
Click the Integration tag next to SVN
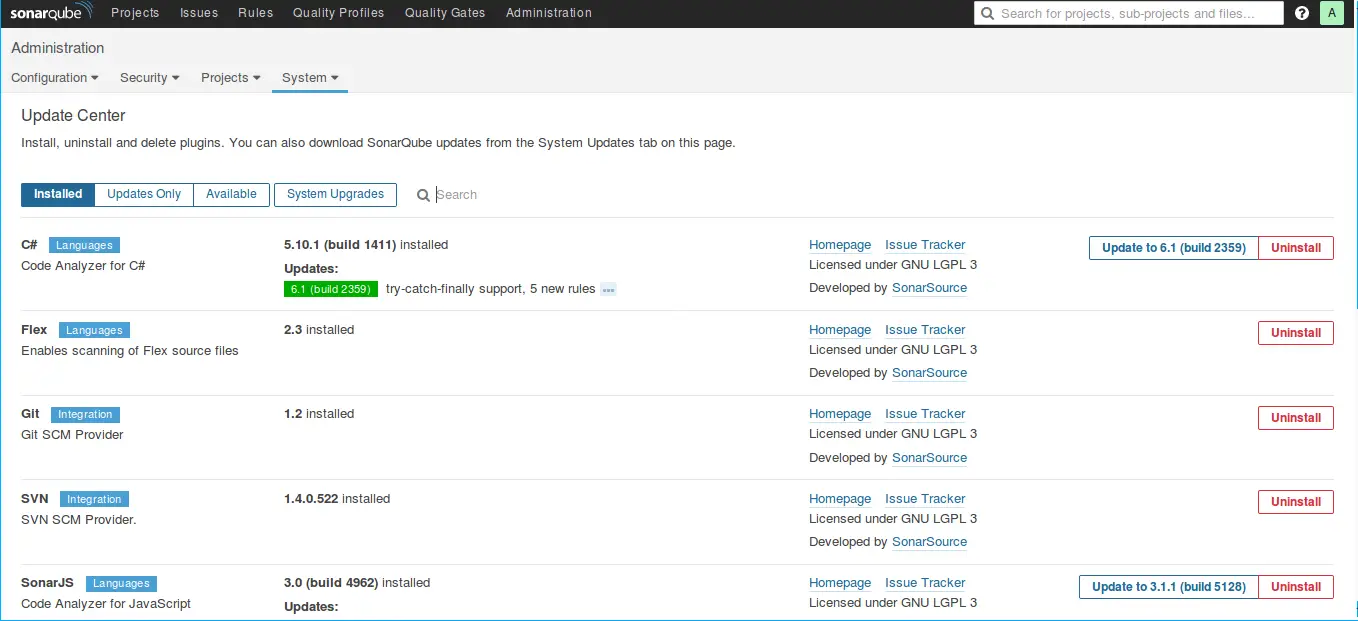point(94,499)
